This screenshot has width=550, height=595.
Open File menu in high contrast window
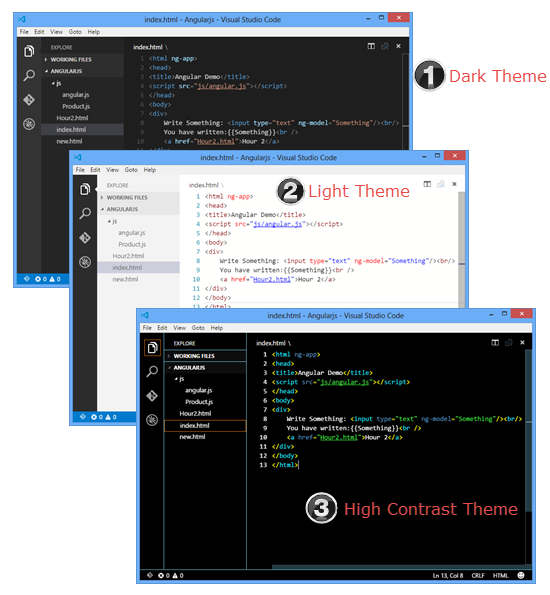(147, 328)
